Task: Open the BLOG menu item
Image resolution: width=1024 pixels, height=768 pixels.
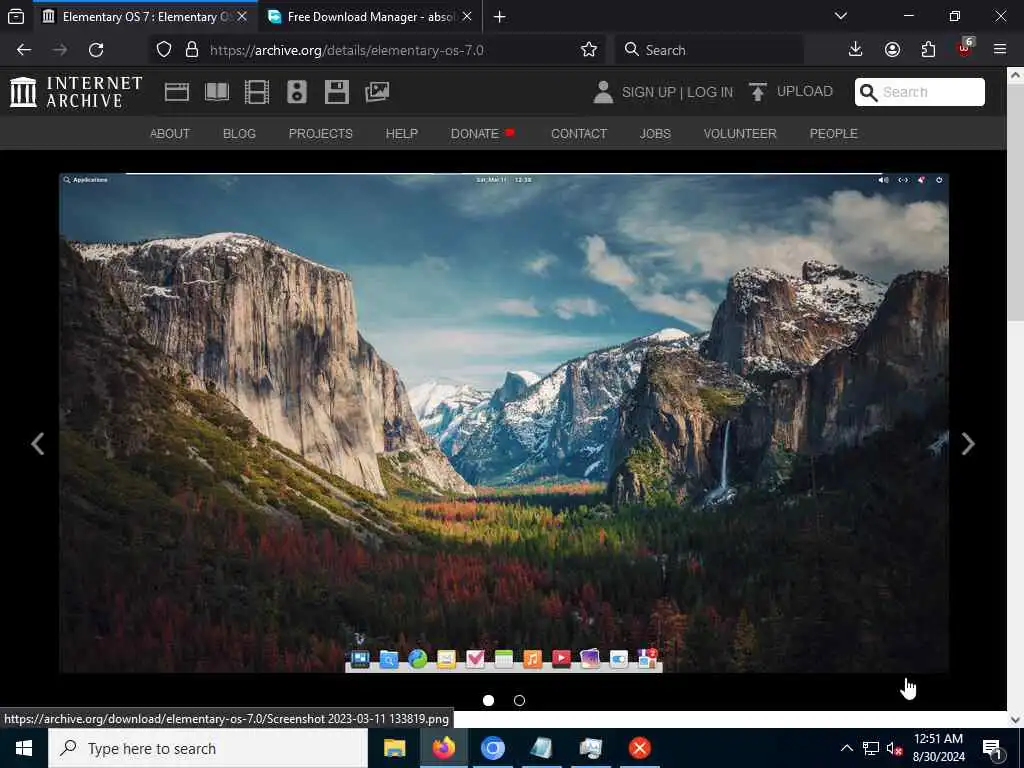Action: tap(239, 133)
